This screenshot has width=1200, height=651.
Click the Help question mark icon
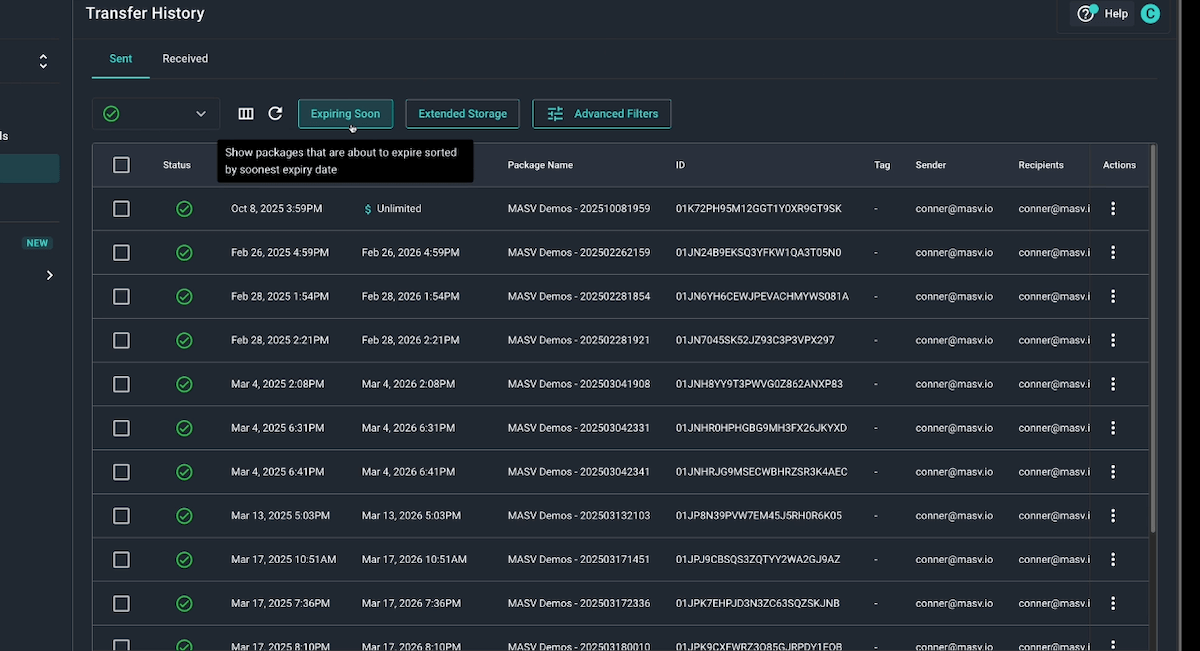[x=1087, y=13]
